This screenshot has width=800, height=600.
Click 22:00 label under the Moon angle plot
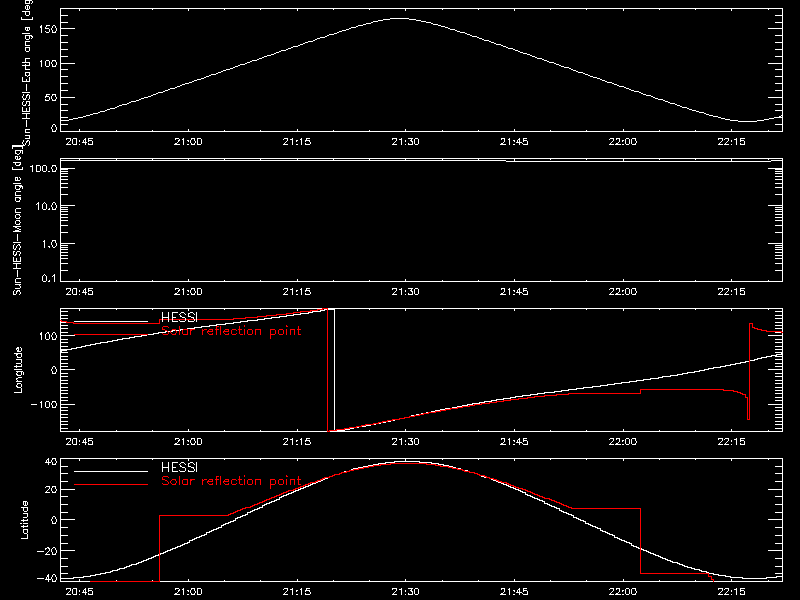[x=623, y=292]
